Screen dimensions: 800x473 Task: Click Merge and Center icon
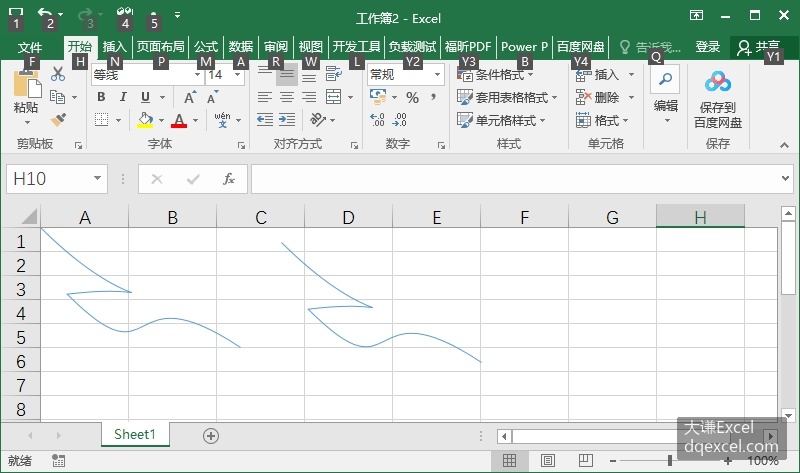coord(334,97)
